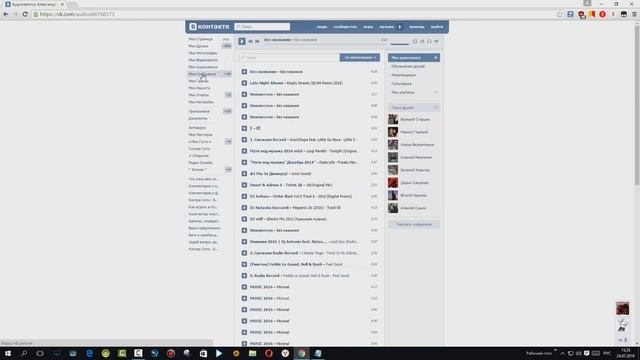
Task: Open Windows Store from the taskbar
Action: tap(203, 353)
